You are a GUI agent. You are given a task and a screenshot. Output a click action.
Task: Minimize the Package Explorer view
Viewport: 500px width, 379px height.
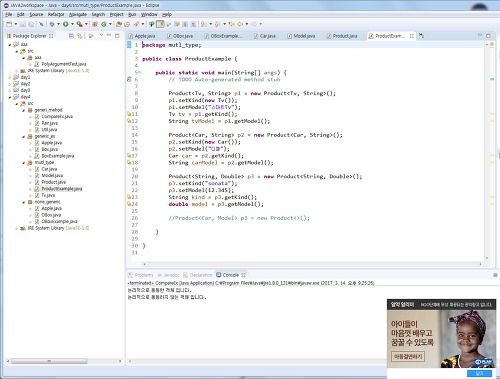[109, 35]
